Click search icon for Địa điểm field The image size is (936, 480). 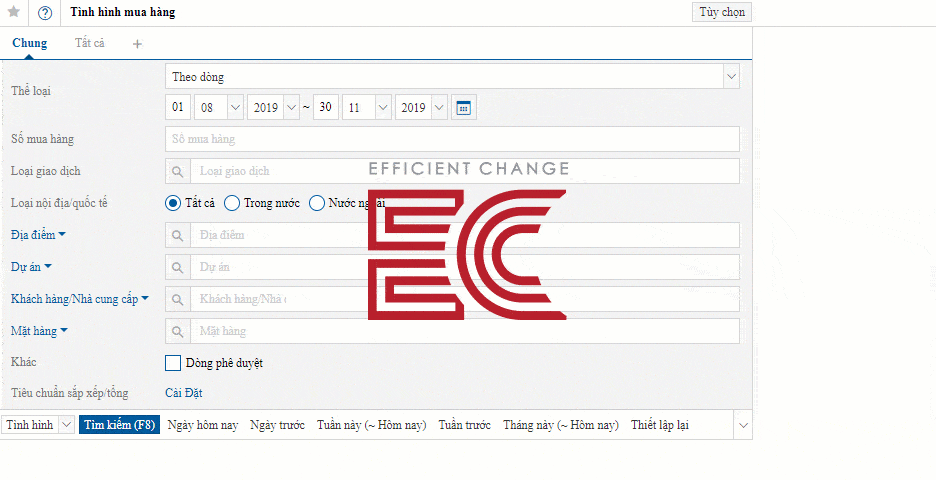177,235
